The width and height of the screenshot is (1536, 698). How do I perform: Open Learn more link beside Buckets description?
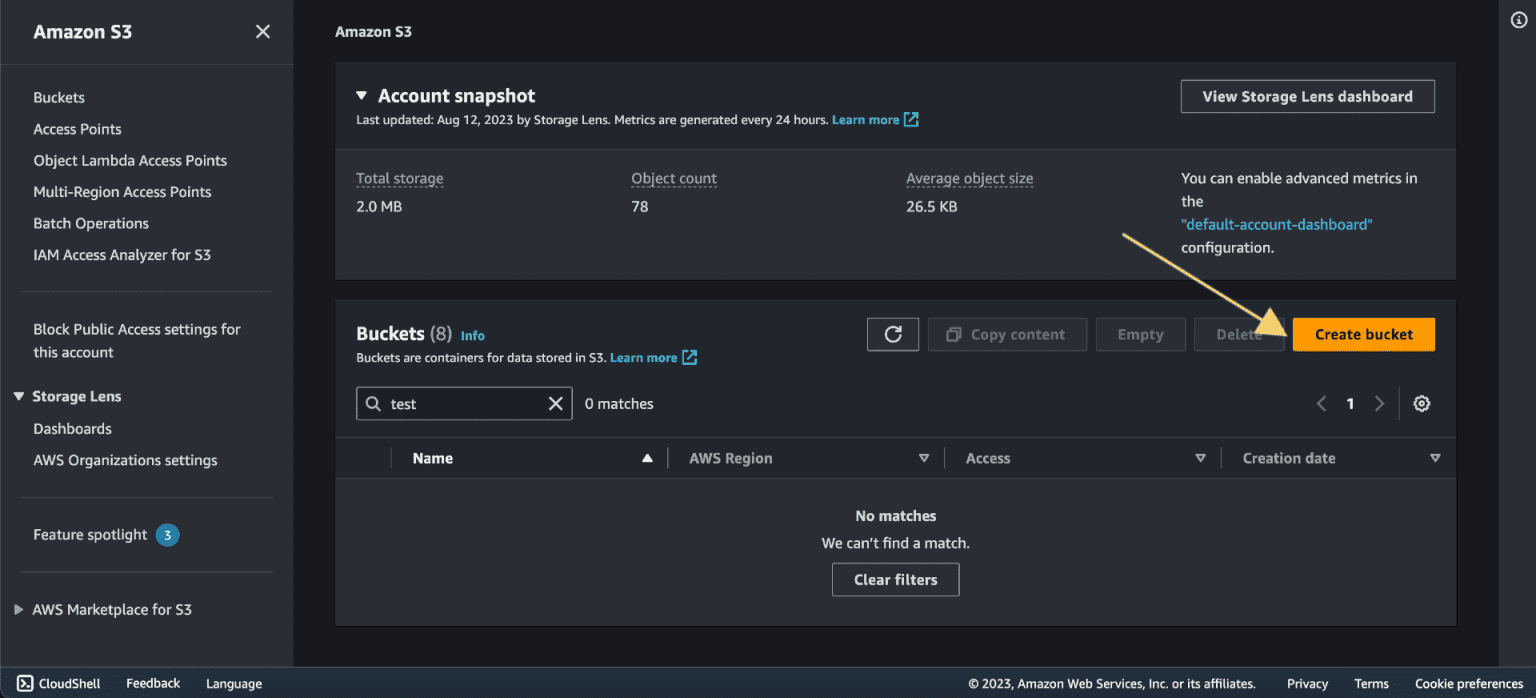pyautogui.click(x=645, y=357)
